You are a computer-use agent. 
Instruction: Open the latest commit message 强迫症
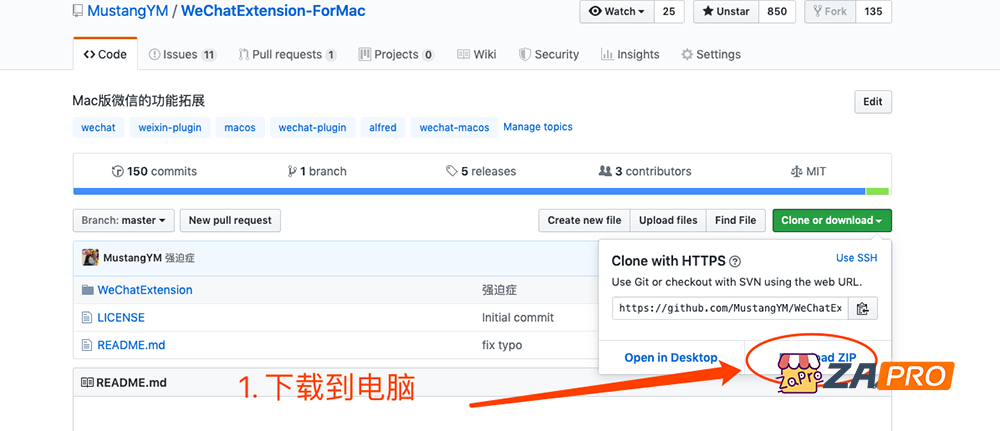point(180,258)
